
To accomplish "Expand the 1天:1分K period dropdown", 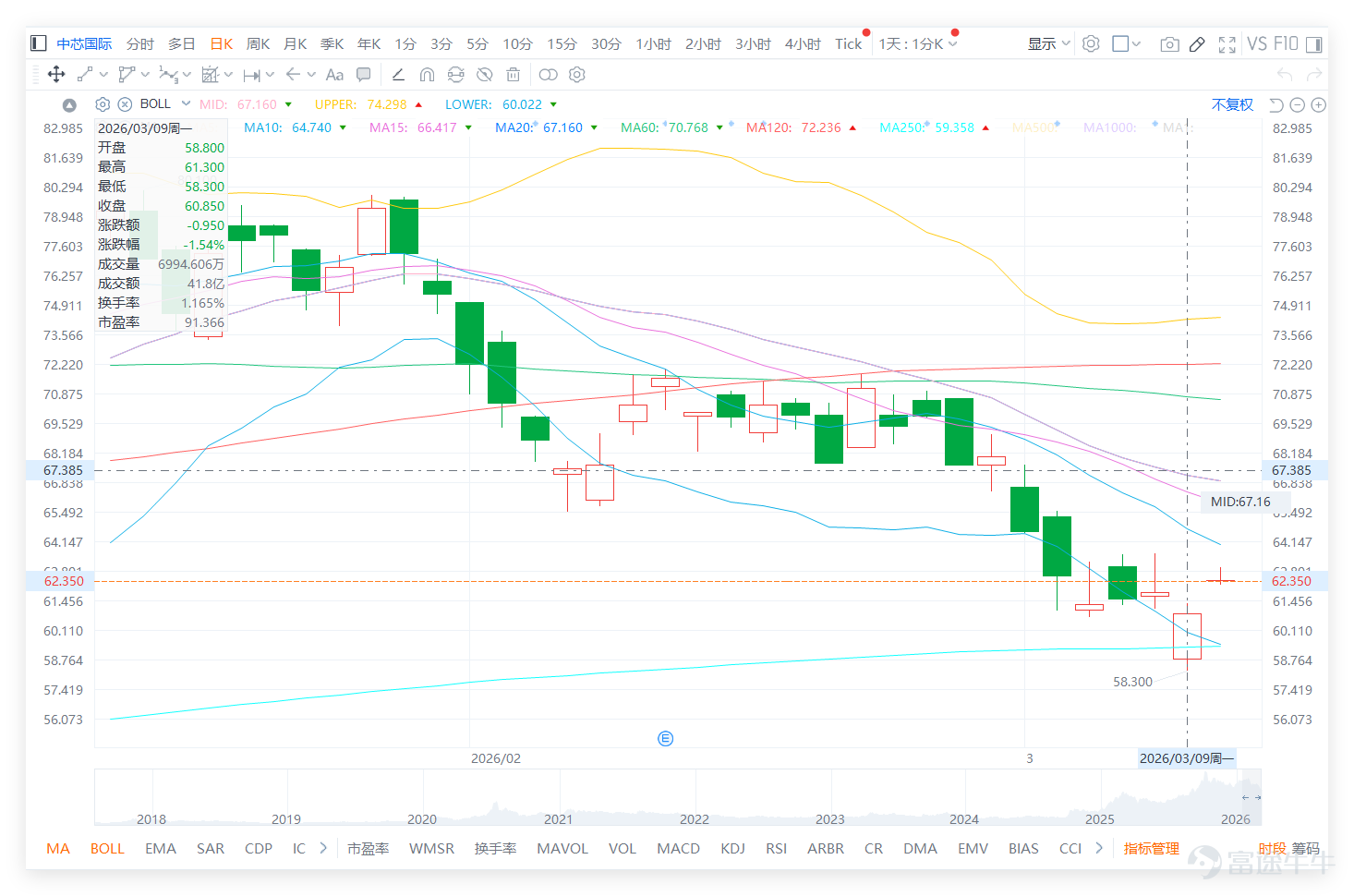I will coord(952,43).
